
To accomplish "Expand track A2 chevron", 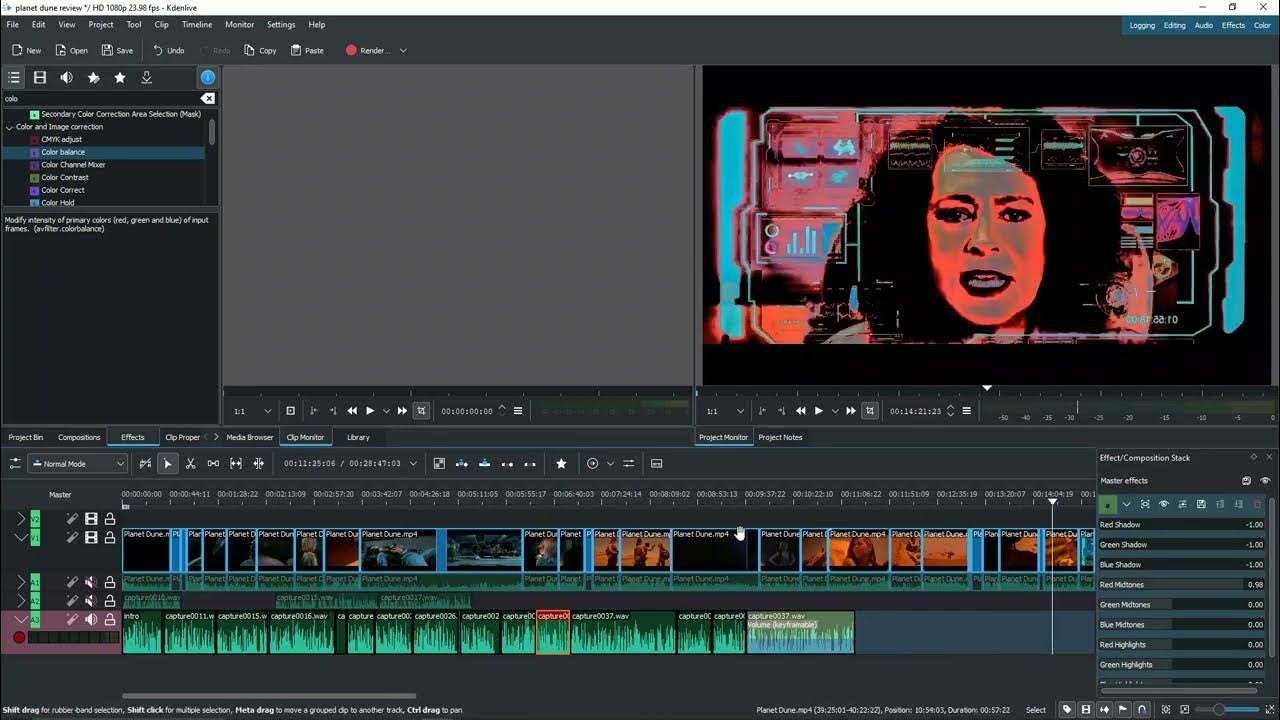I will click(21, 600).
